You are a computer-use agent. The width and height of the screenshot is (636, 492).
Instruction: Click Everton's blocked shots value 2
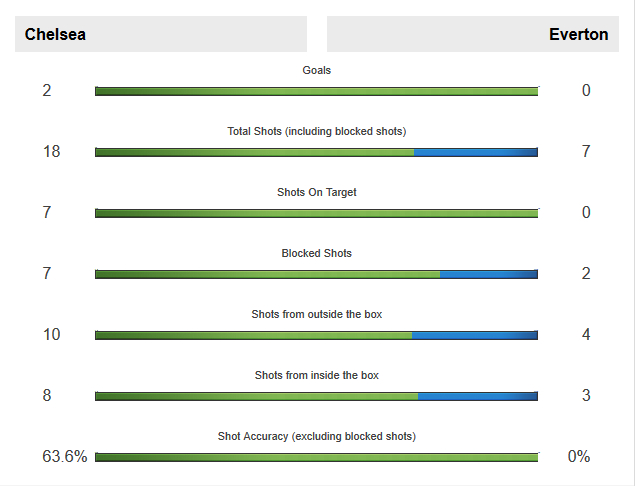pos(586,273)
